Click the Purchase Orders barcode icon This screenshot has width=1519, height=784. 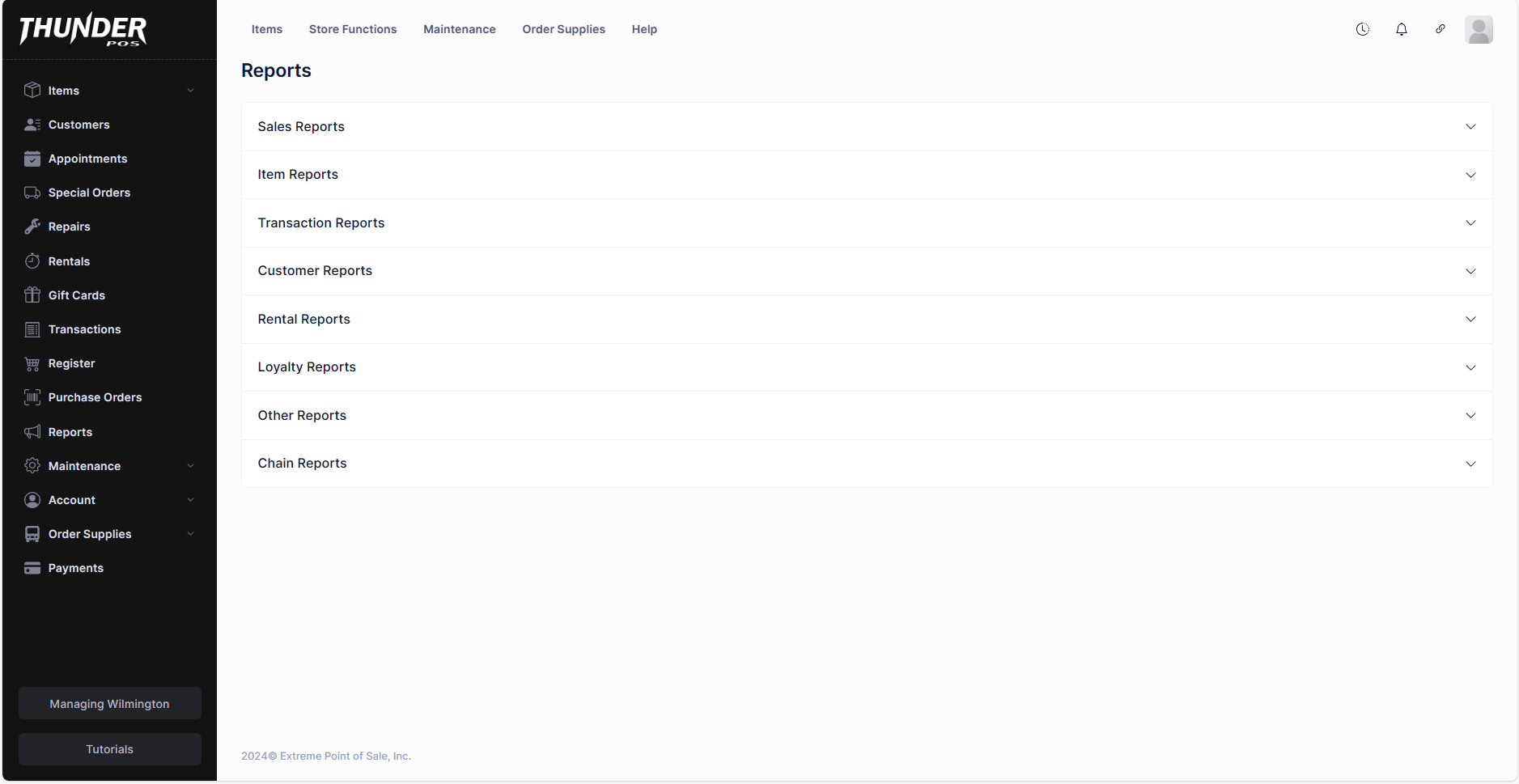pyautogui.click(x=32, y=397)
